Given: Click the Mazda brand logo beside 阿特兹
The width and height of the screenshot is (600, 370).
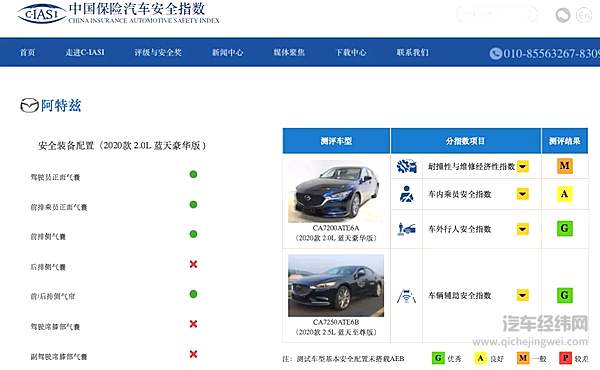Looking at the screenshot, I should (x=29, y=106).
